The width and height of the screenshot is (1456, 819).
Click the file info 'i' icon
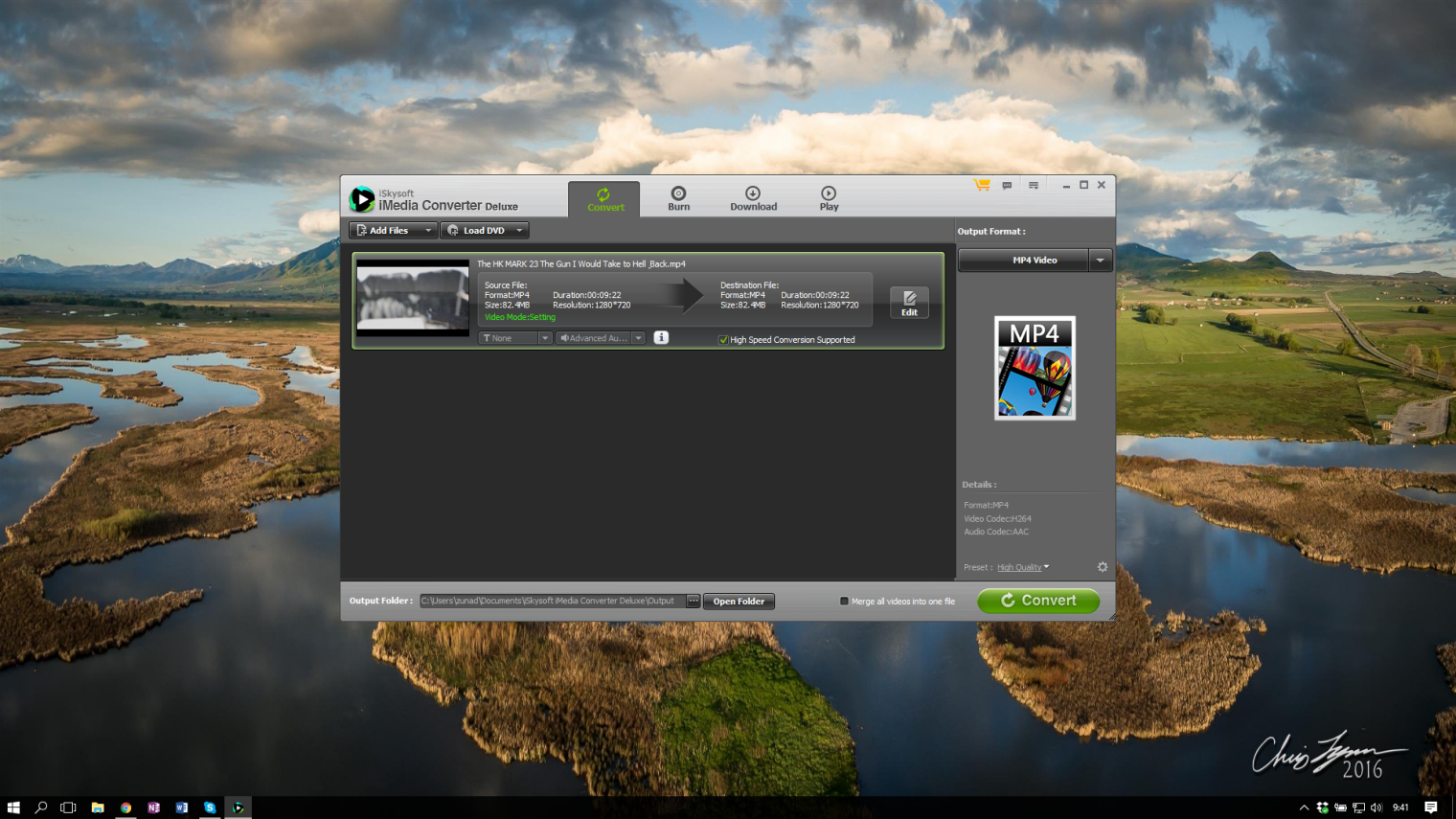pos(661,338)
